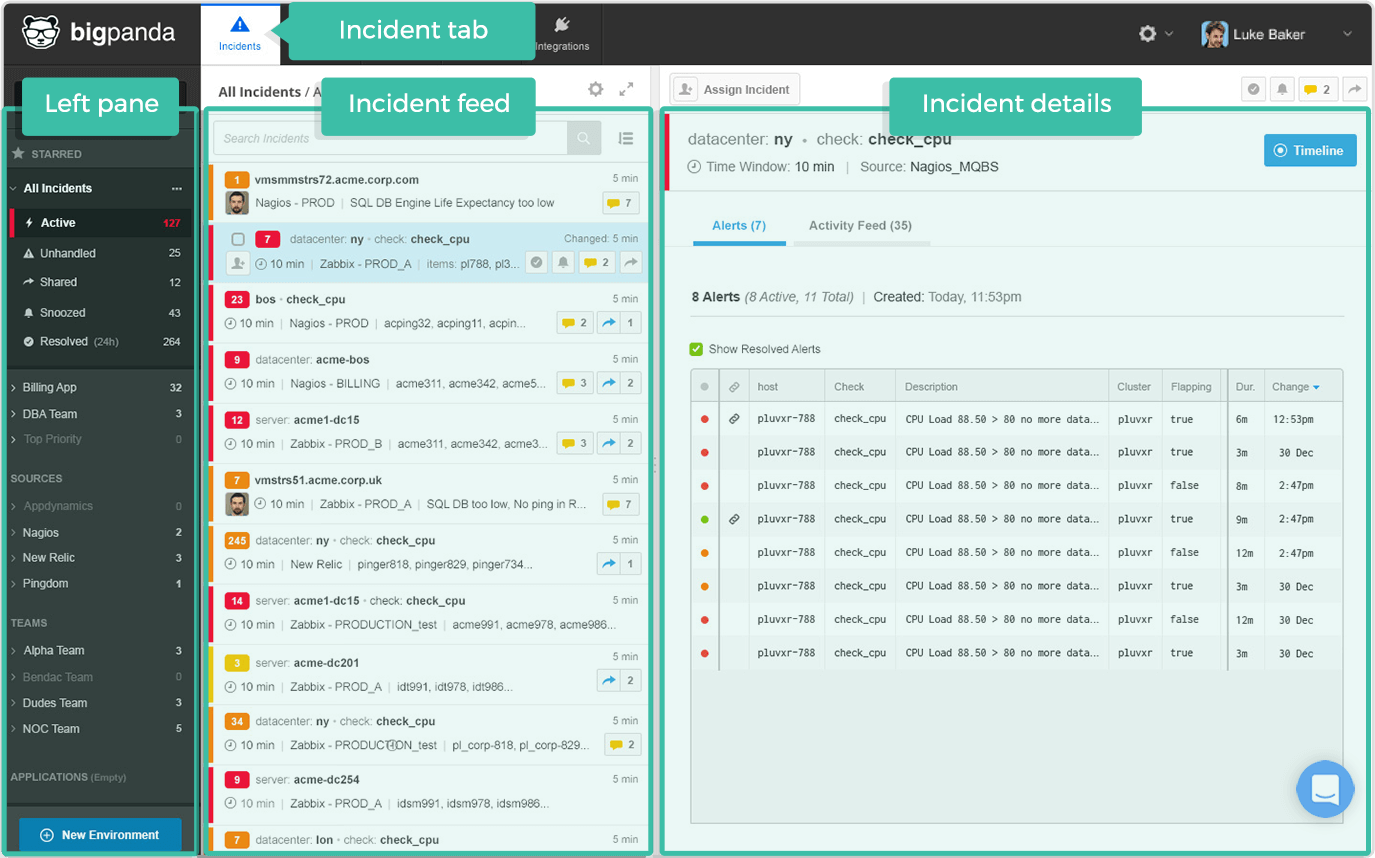Image resolution: width=1375 pixels, height=858 pixels.
Task: Open the top-bar settings gear dropdown
Action: pos(1155,33)
